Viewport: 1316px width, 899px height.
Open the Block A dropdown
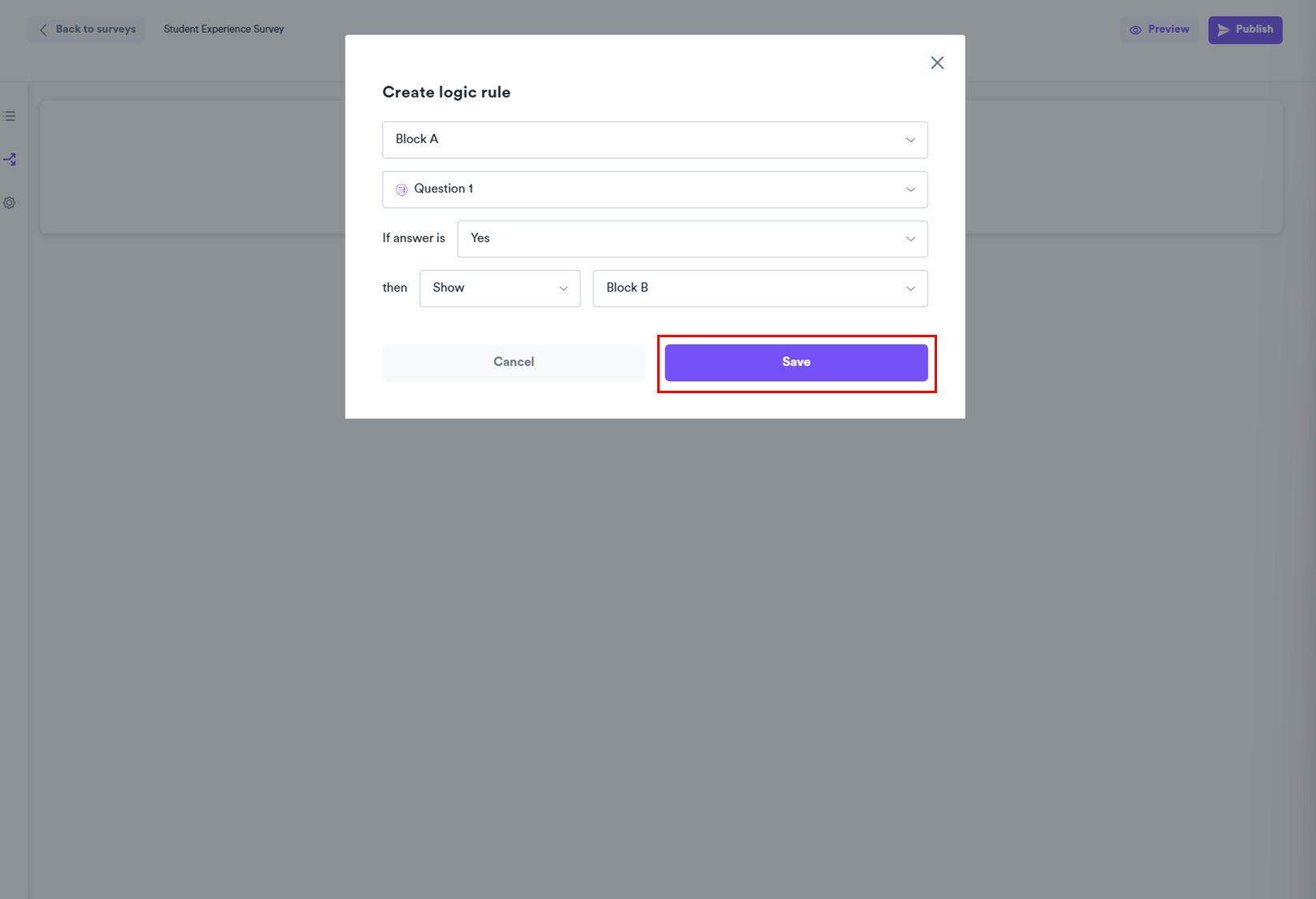click(x=654, y=140)
